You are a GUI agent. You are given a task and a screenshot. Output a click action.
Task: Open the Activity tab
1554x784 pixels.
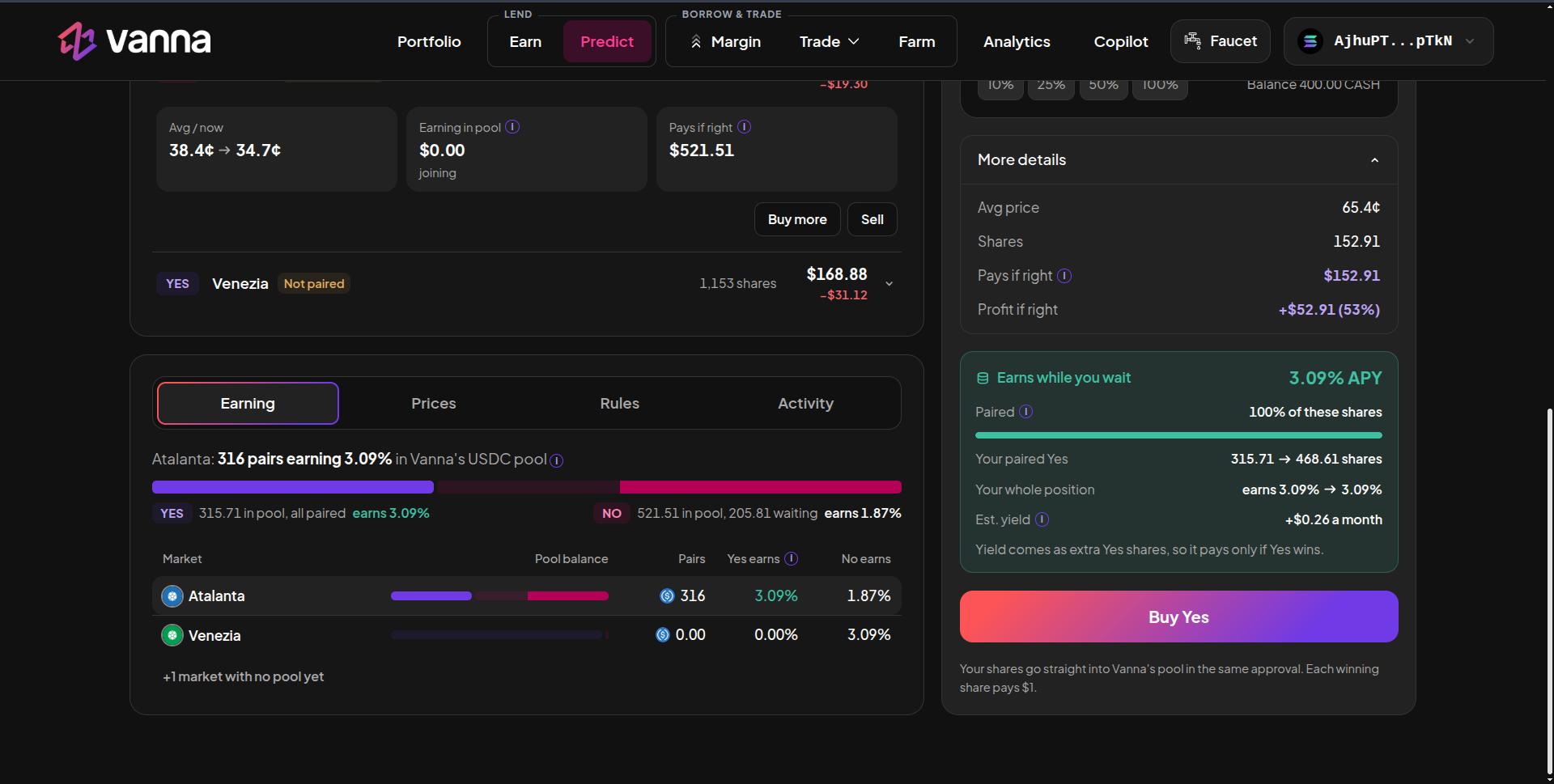(806, 403)
